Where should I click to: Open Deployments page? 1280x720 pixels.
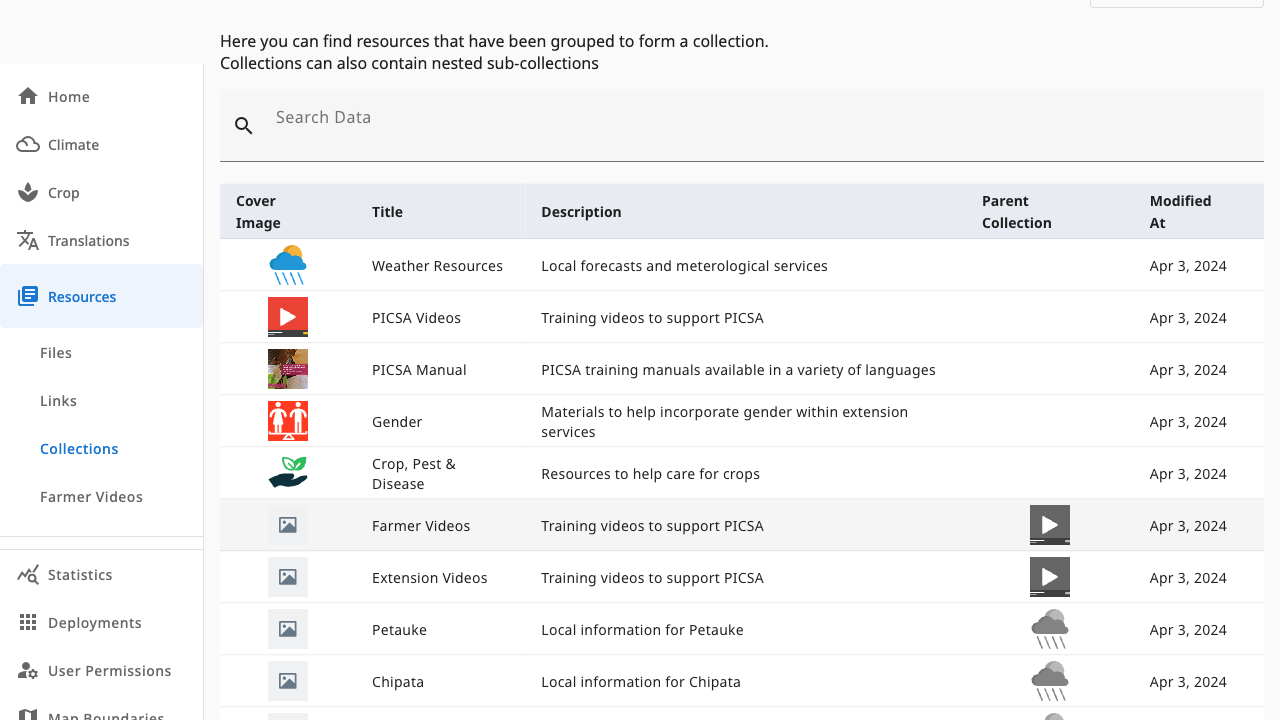click(101, 622)
